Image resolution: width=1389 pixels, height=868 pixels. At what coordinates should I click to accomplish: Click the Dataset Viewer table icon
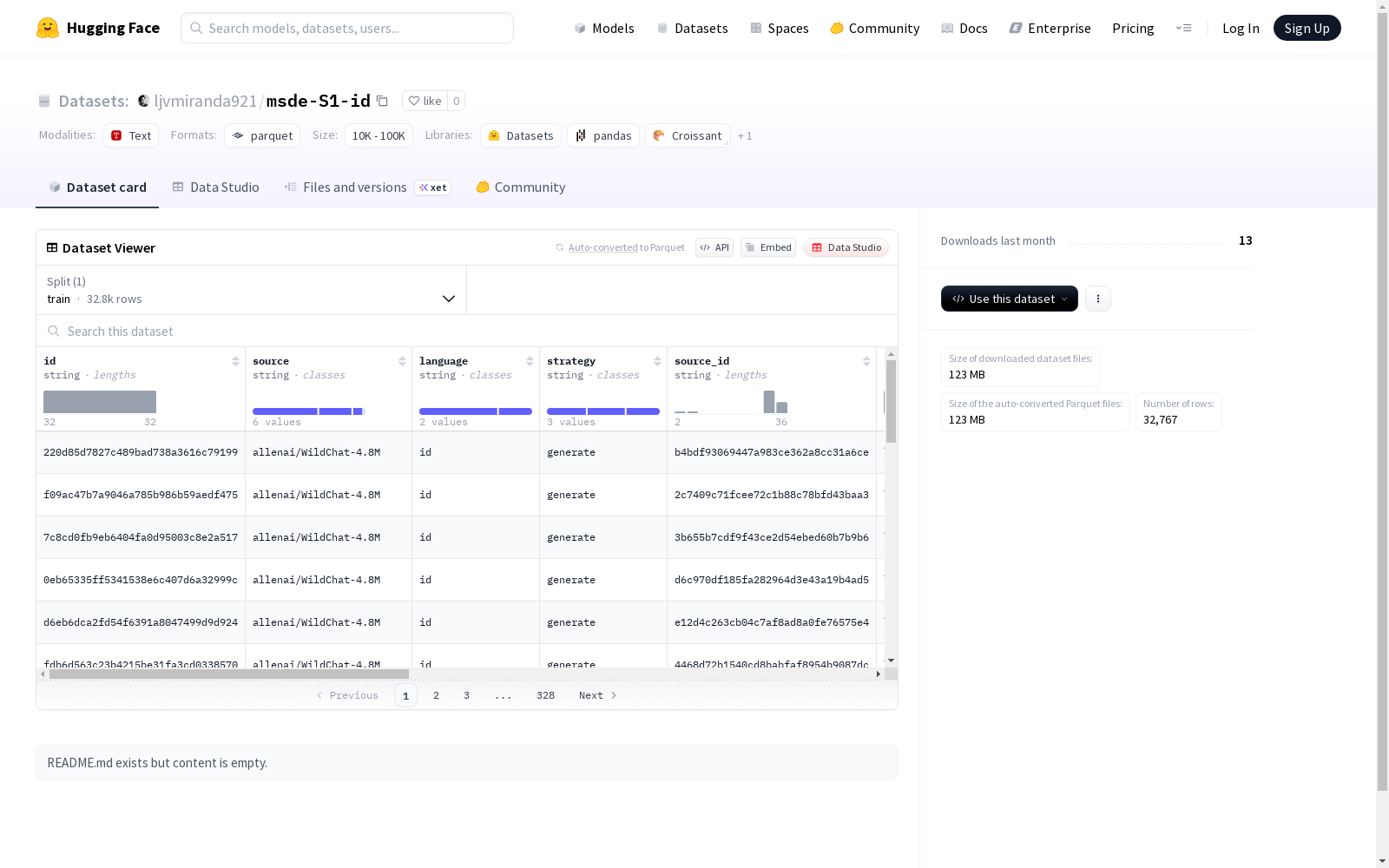pos(52,247)
